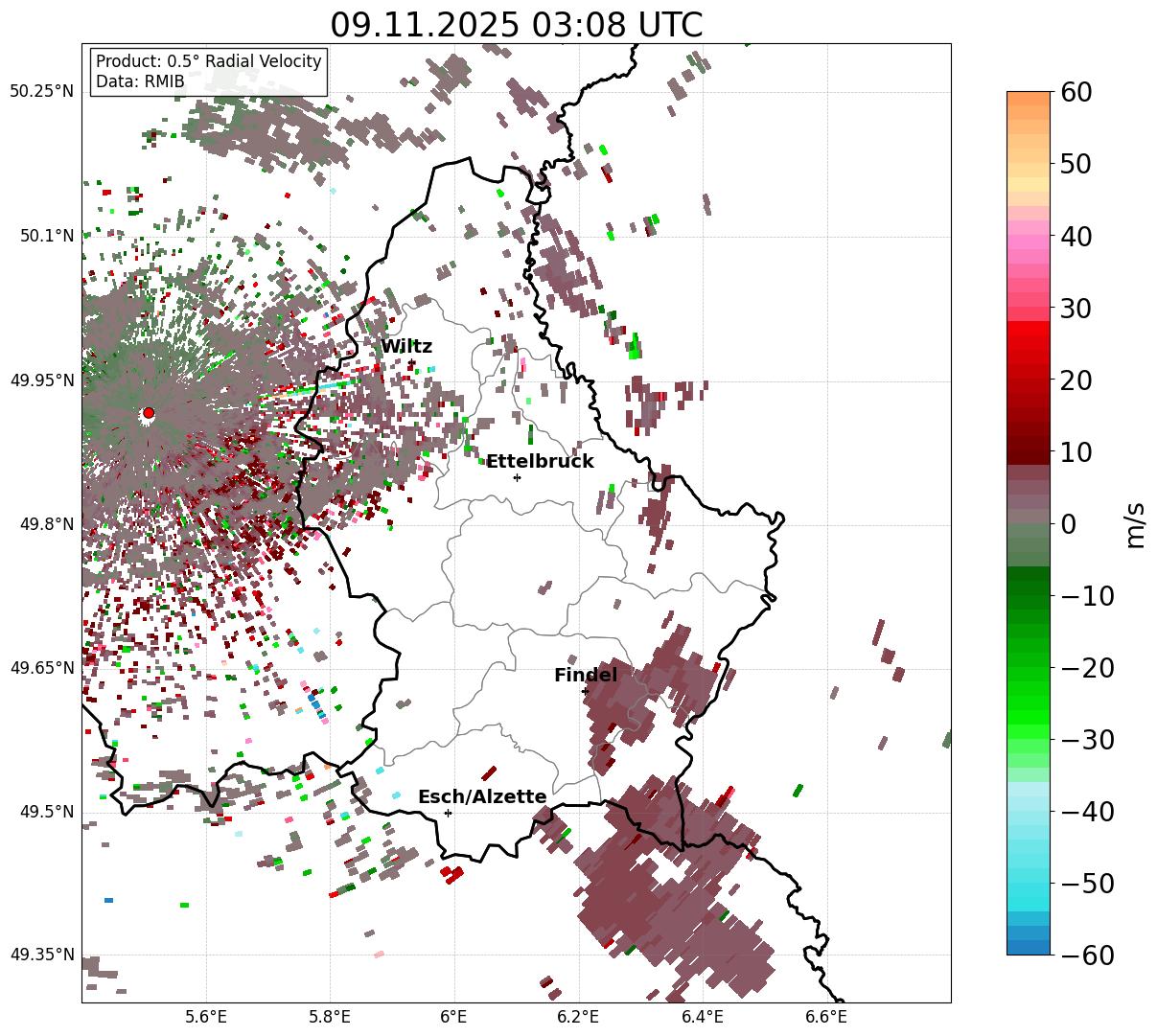The height and width of the screenshot is (1036, 1157).
Task: Click the 5.6°E longitude label
Action: pyautogui.click(x=206, y=1017)
